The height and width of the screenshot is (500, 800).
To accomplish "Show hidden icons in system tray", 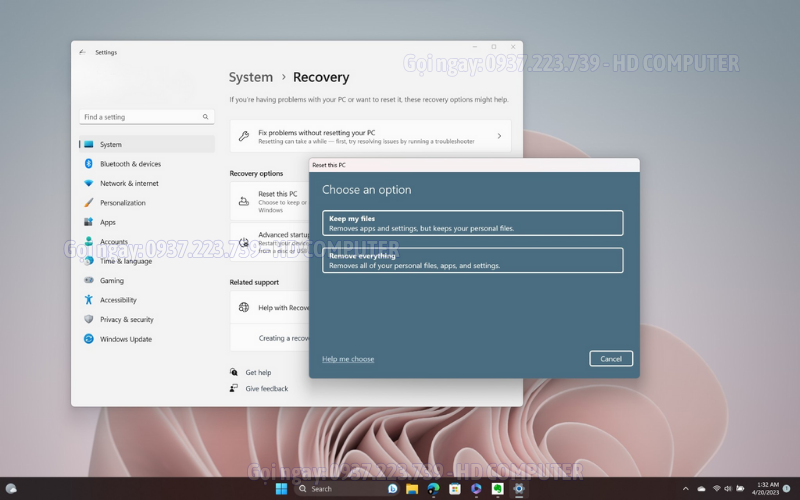I will coord(685,489).
